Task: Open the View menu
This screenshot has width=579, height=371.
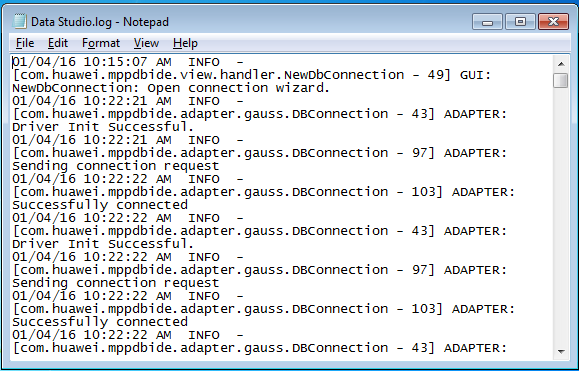Action: (146, 43)
